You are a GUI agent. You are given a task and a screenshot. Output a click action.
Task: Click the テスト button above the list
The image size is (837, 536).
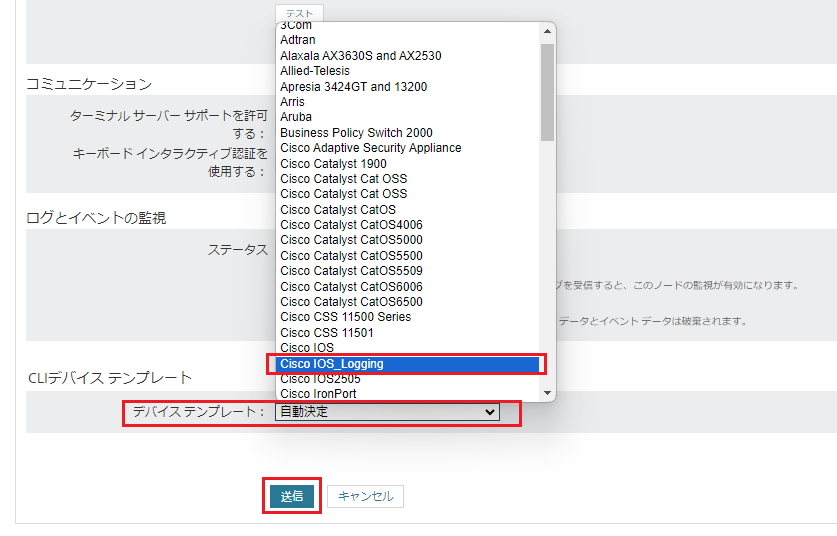299,13
